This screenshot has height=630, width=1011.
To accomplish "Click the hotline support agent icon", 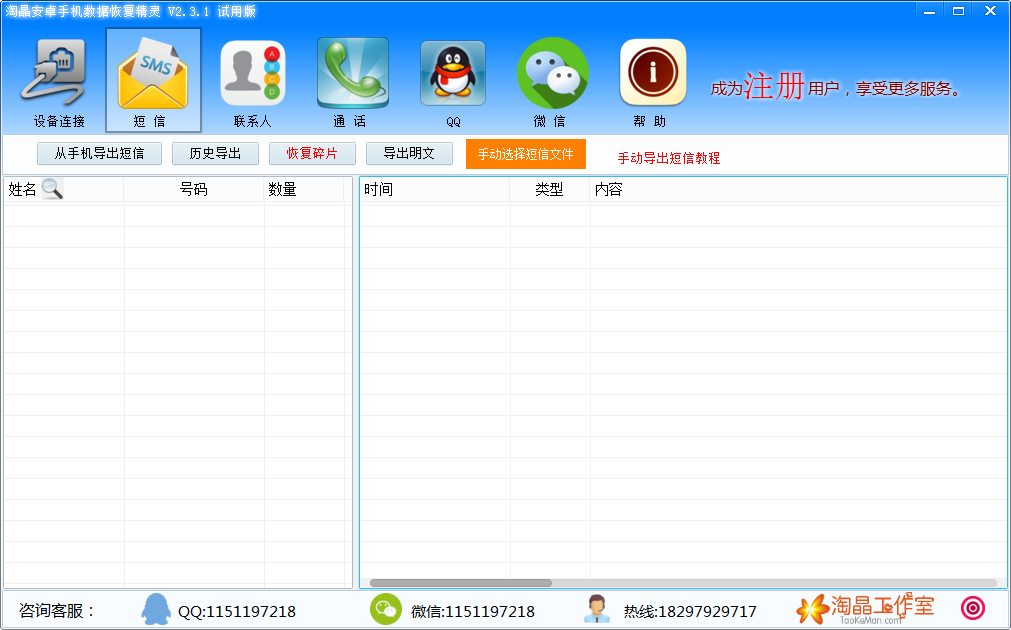I will pos(597,609).
